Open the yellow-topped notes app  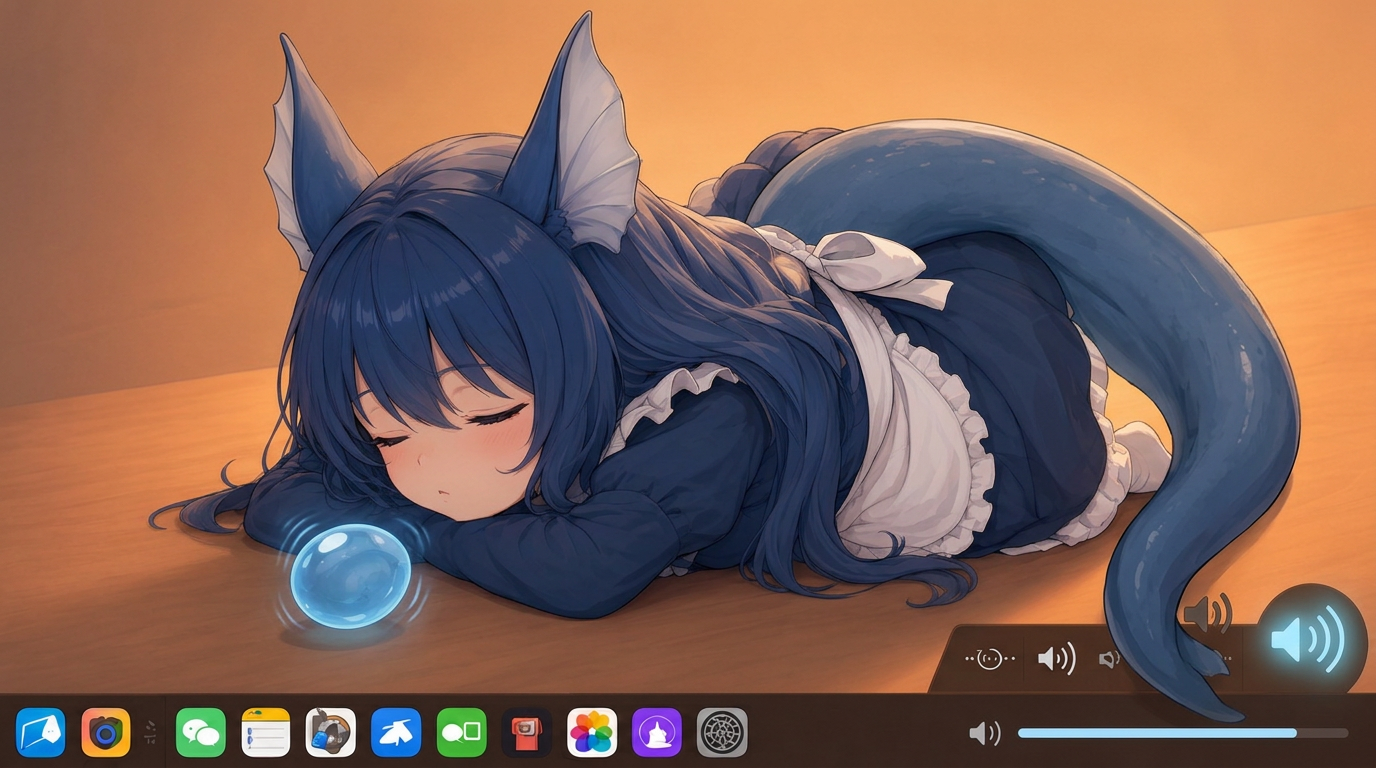click(266, 733)
